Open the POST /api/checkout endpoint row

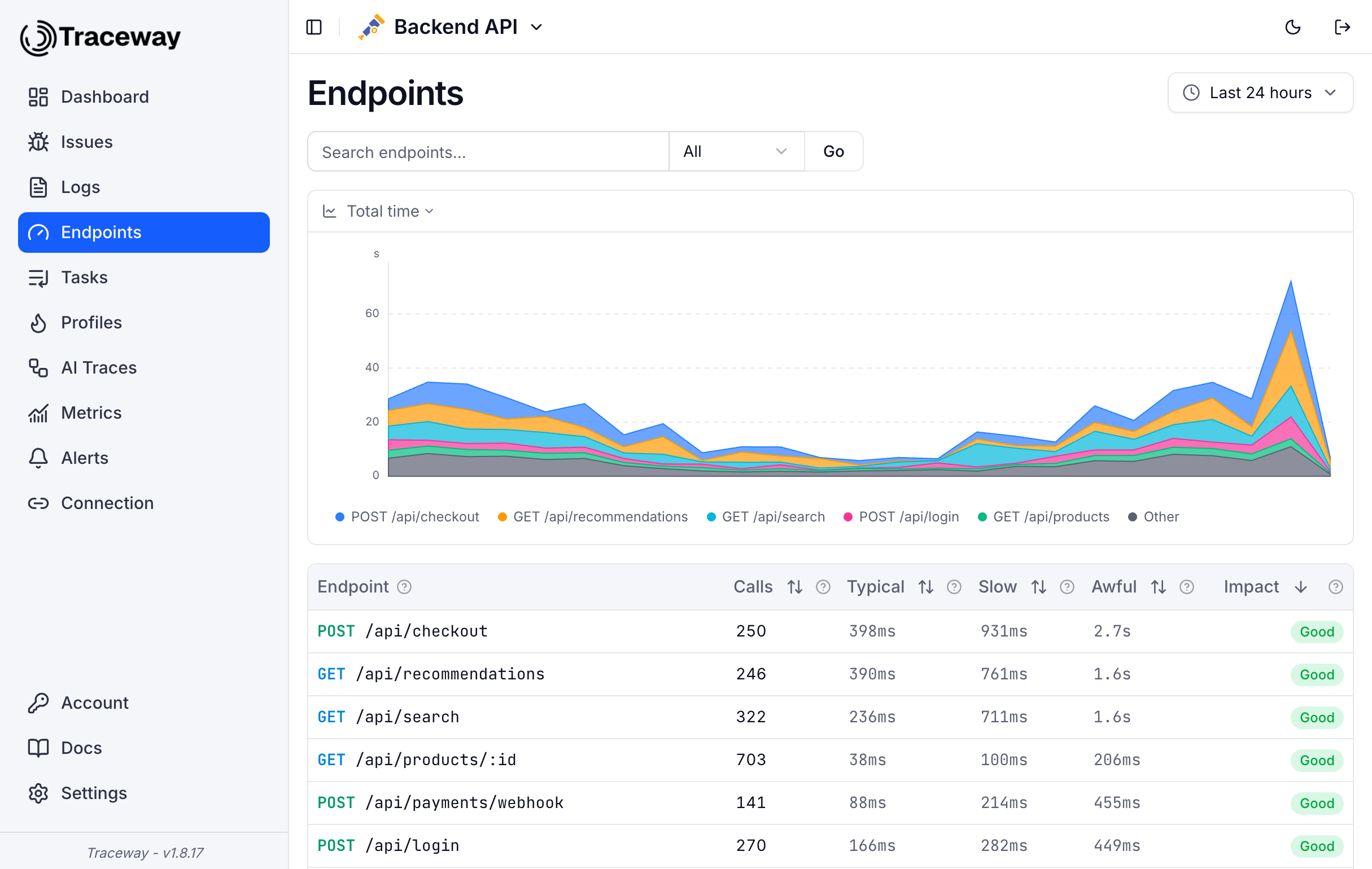pos(830,631)
